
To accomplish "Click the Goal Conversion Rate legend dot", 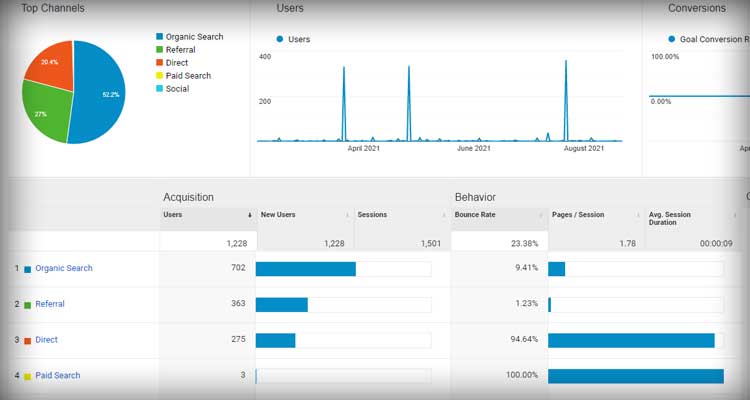I will [x=672, y=39].
